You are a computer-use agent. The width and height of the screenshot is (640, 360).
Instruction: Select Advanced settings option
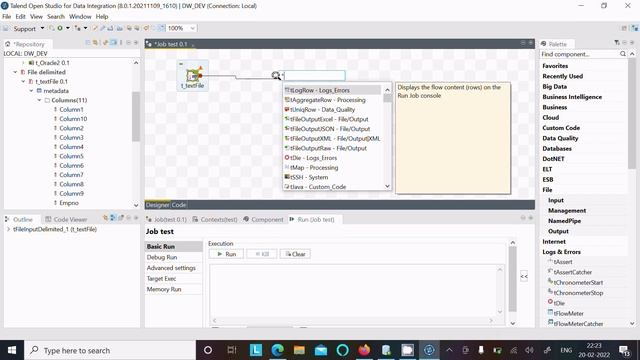pos(173,268)
